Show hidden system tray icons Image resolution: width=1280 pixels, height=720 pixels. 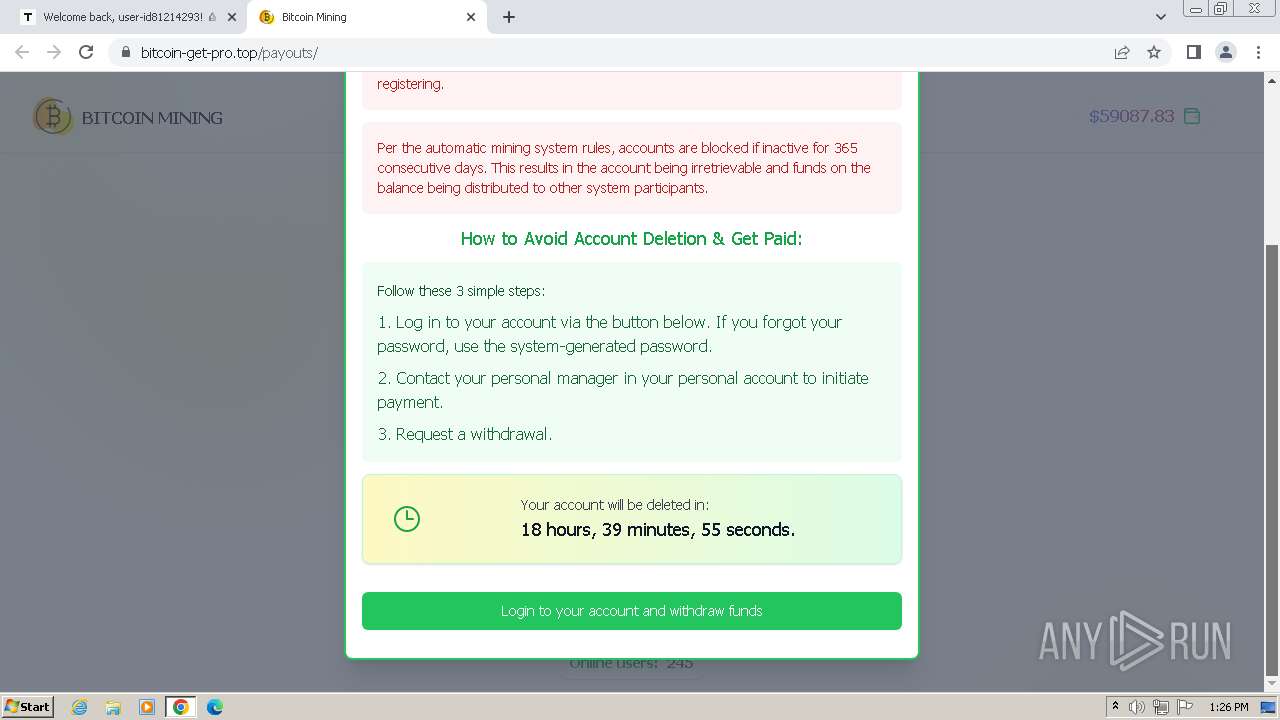coord(1116,707)
